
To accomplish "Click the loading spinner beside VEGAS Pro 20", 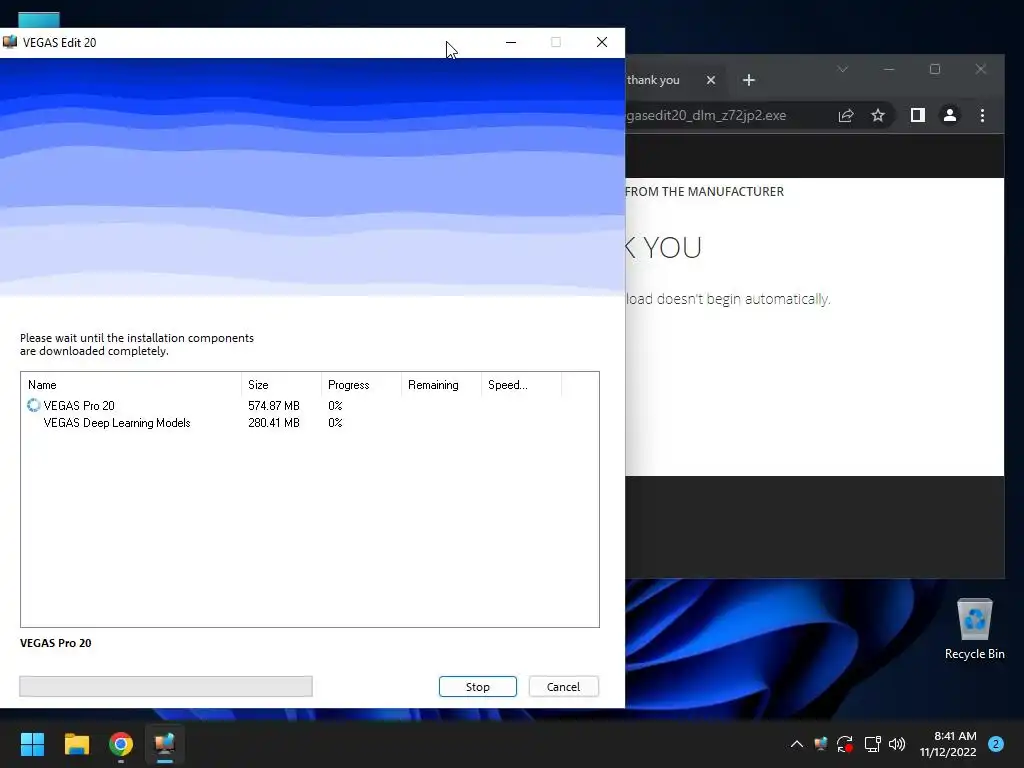I will point(33,406).
